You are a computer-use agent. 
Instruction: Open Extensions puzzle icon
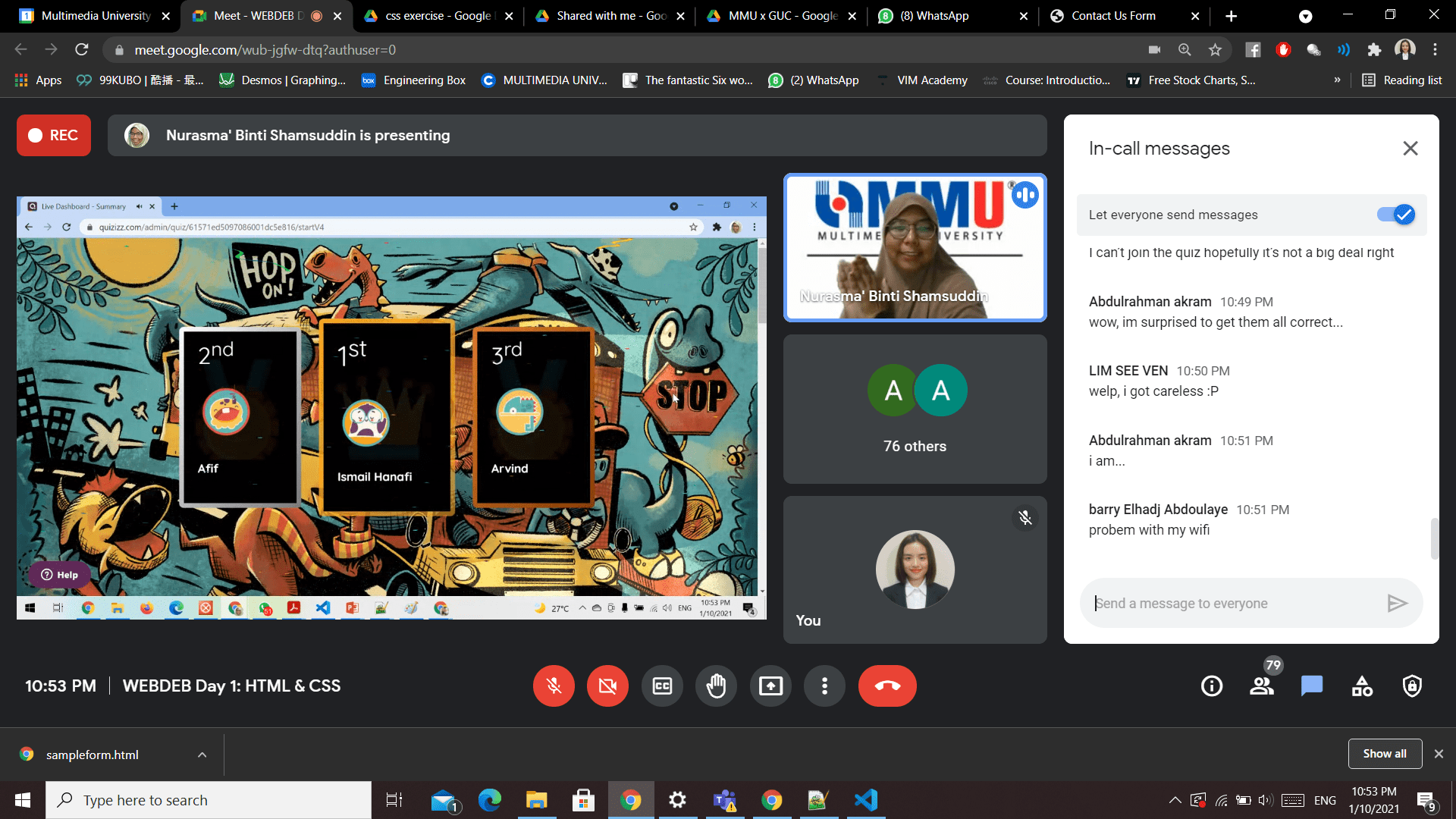coord(1374,50)
